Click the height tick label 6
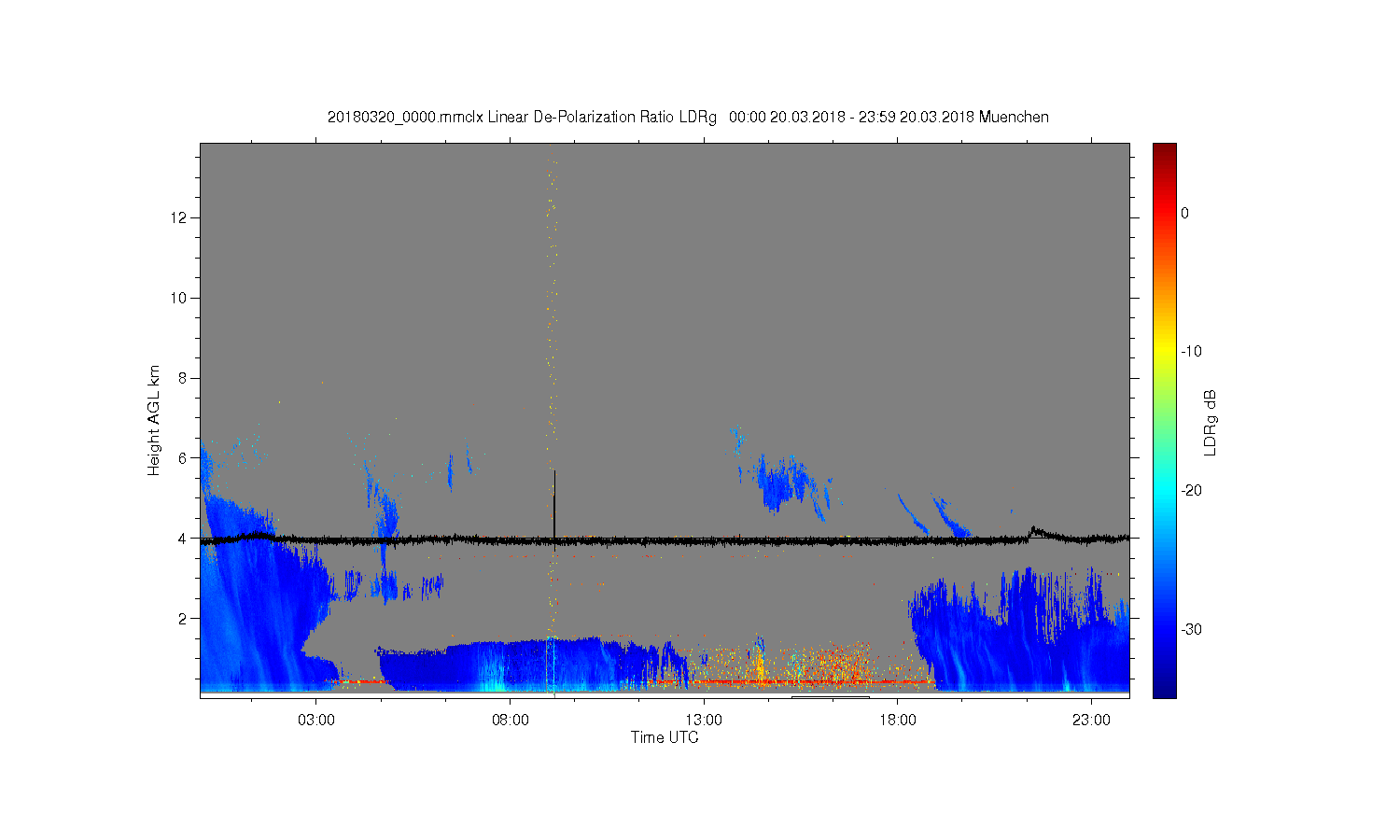The image size is (1400, 840). tap(183, 458)
